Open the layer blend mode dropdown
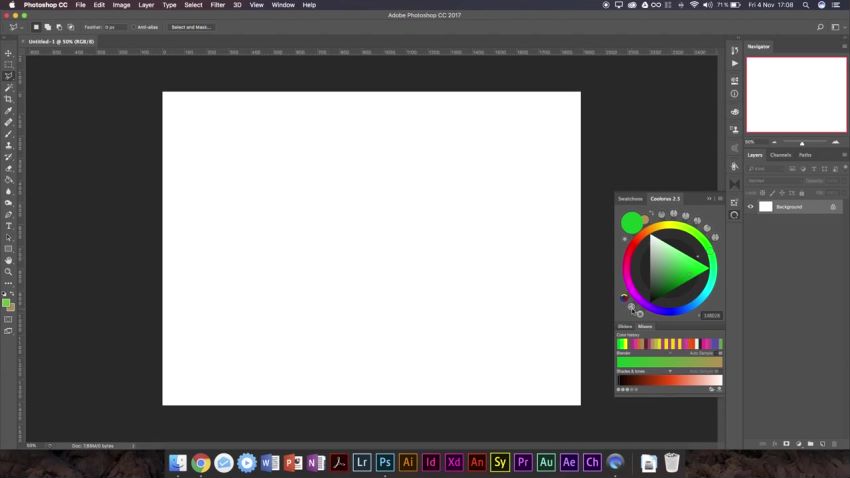 pyautogui.click(x=775, y=181)
